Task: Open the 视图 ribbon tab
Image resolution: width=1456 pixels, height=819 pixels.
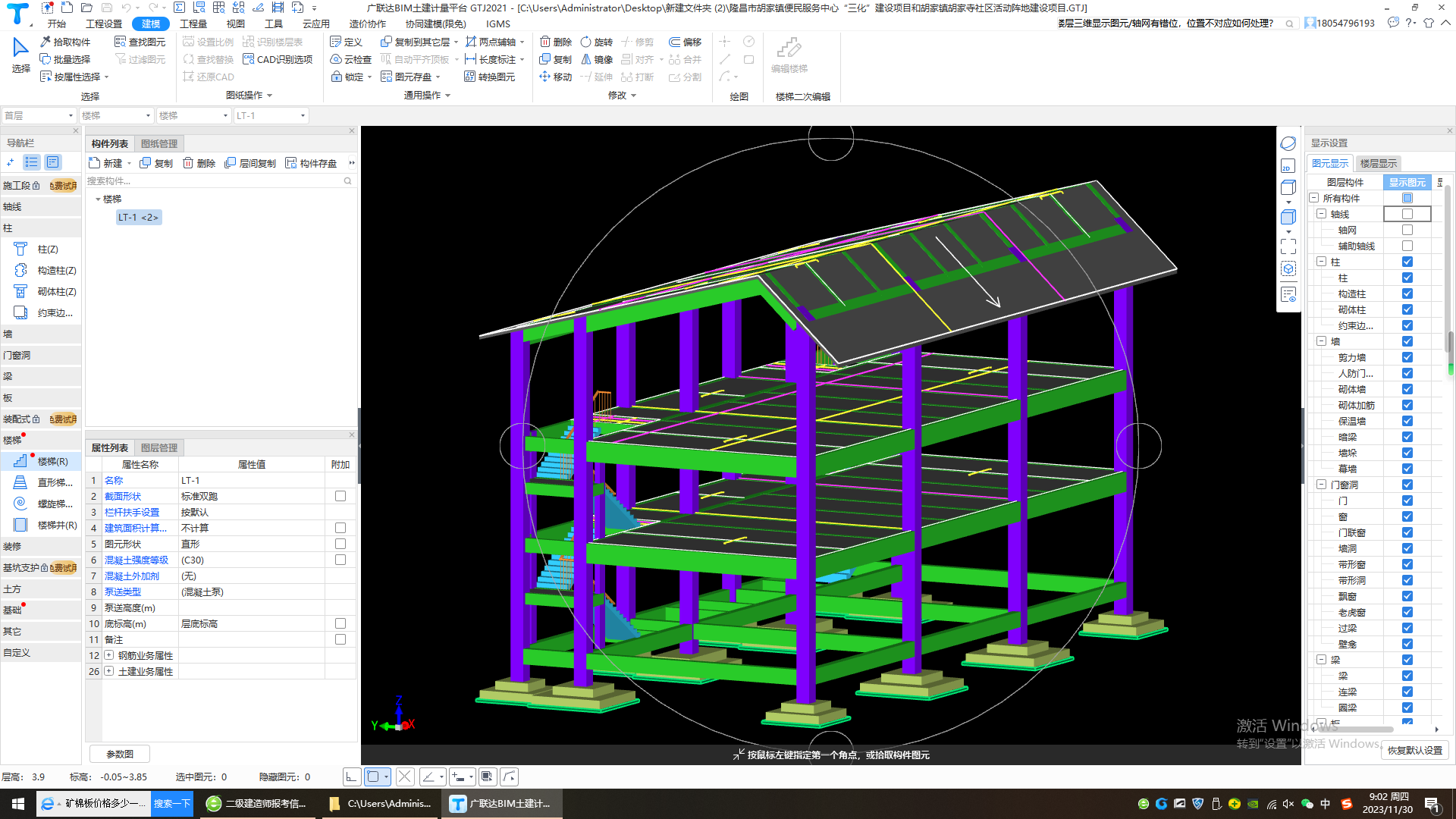Action: [x=235, y=24]
